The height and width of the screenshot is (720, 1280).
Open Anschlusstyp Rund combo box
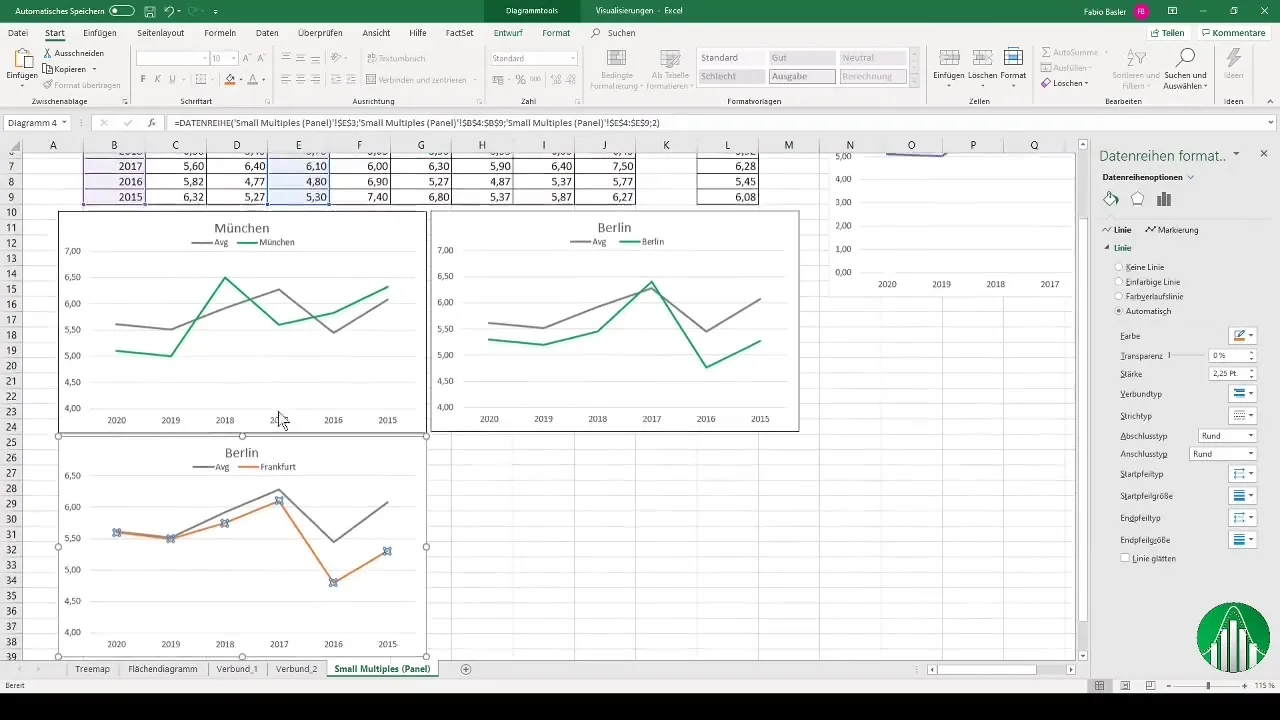pyautogui.click(x=1222, y=454)
